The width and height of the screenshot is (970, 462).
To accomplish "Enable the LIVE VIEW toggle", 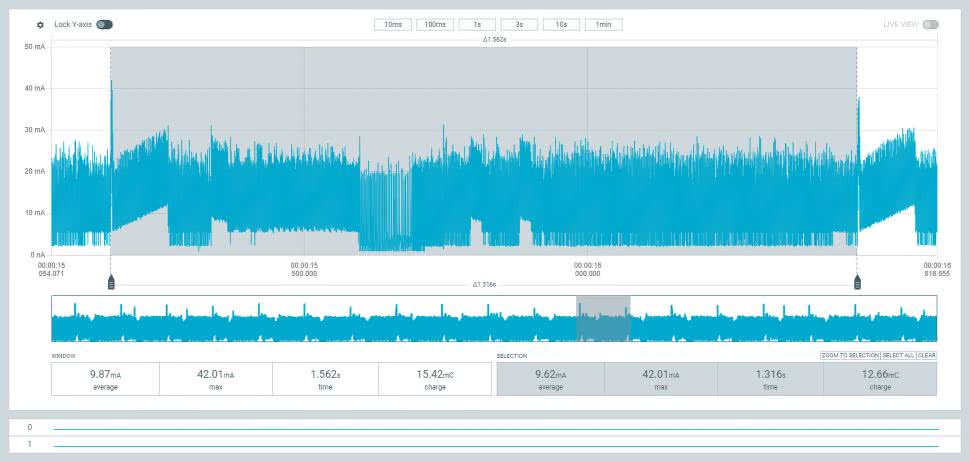I will [x=930, y=25].
